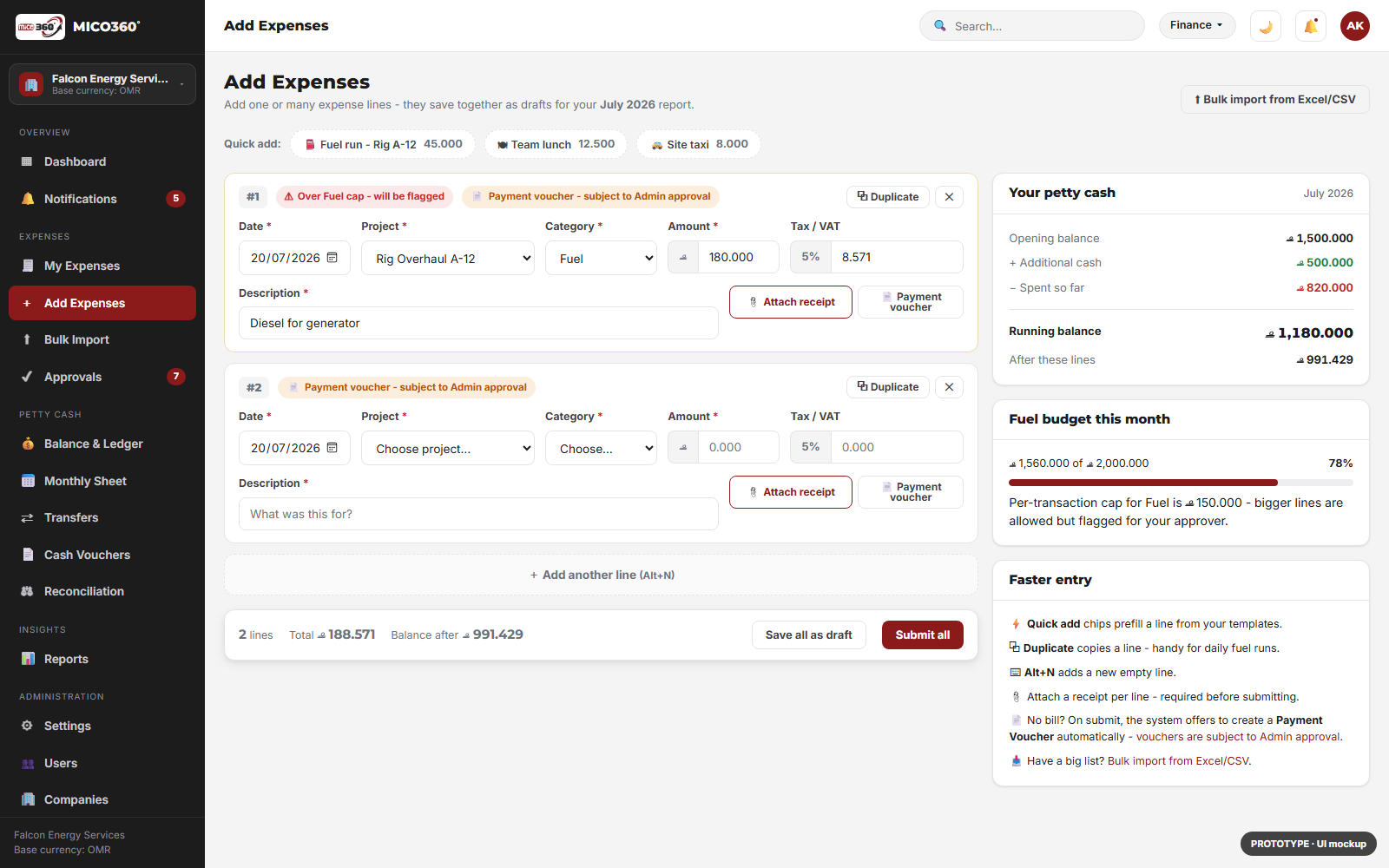Open My Expenses page
This screenshot has width=1389, height=868.
click(x=102, y=266)
